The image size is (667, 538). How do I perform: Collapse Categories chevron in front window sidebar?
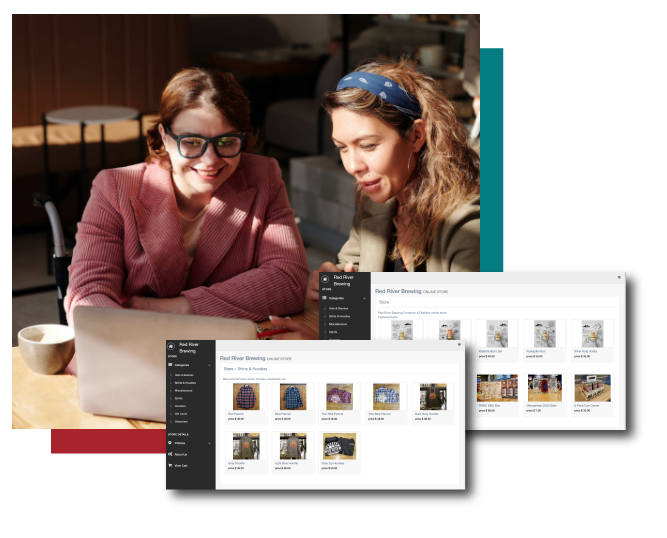pos(209,365)
